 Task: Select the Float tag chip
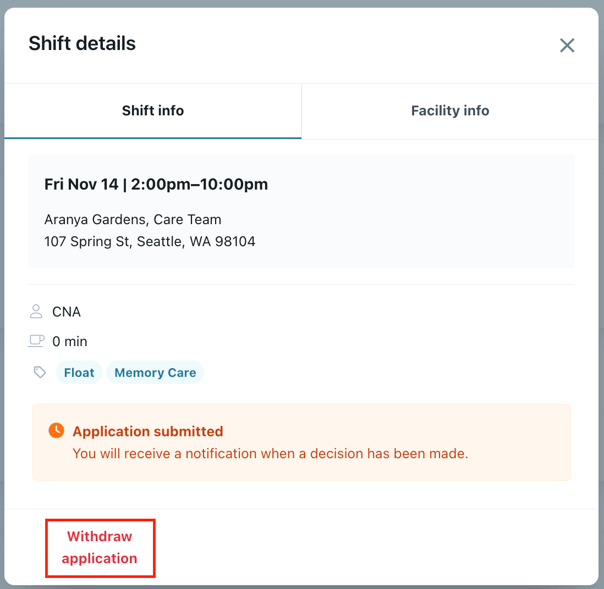pos(79,373)
